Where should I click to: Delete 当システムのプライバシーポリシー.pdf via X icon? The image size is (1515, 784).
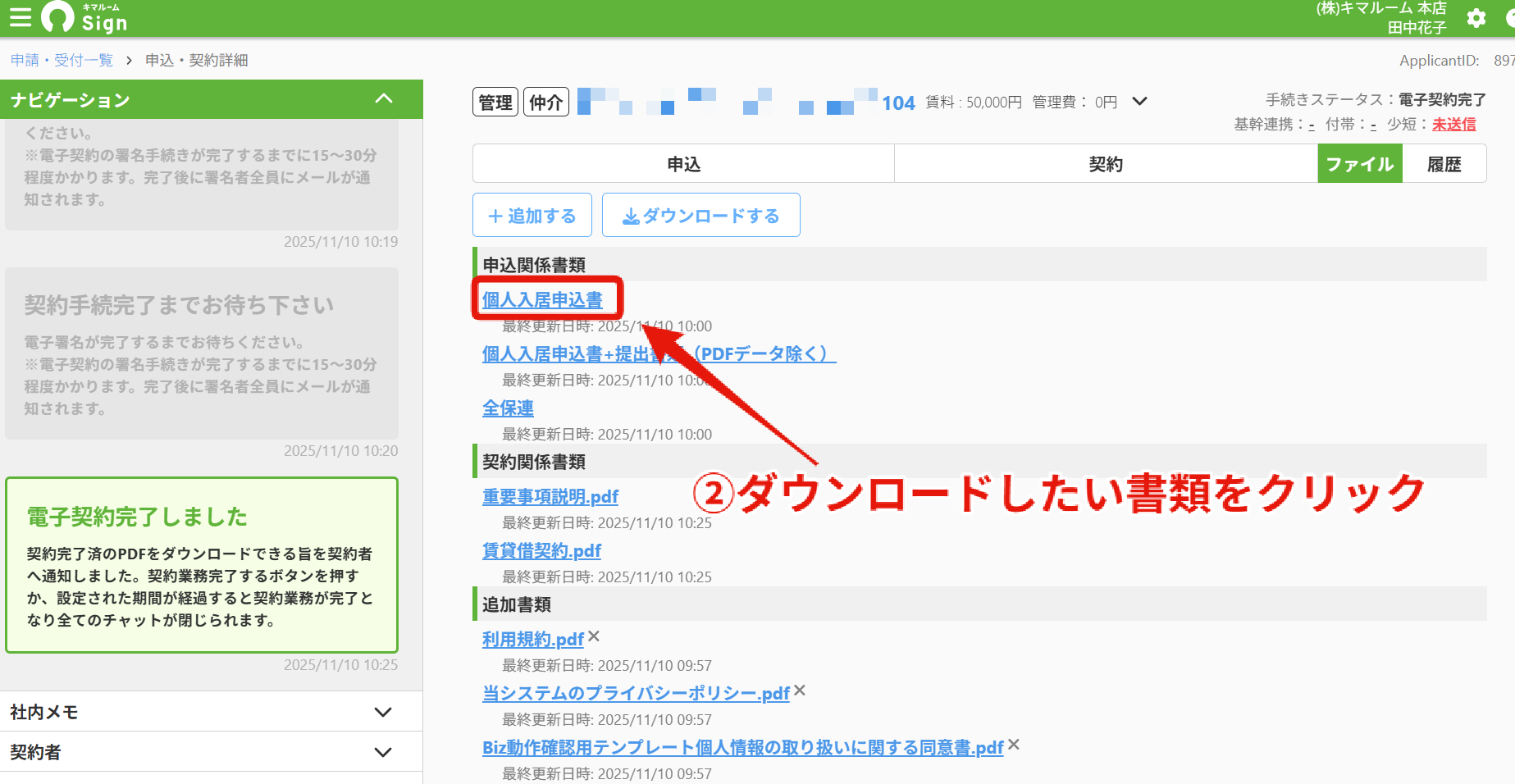click(x=800, y=691)
